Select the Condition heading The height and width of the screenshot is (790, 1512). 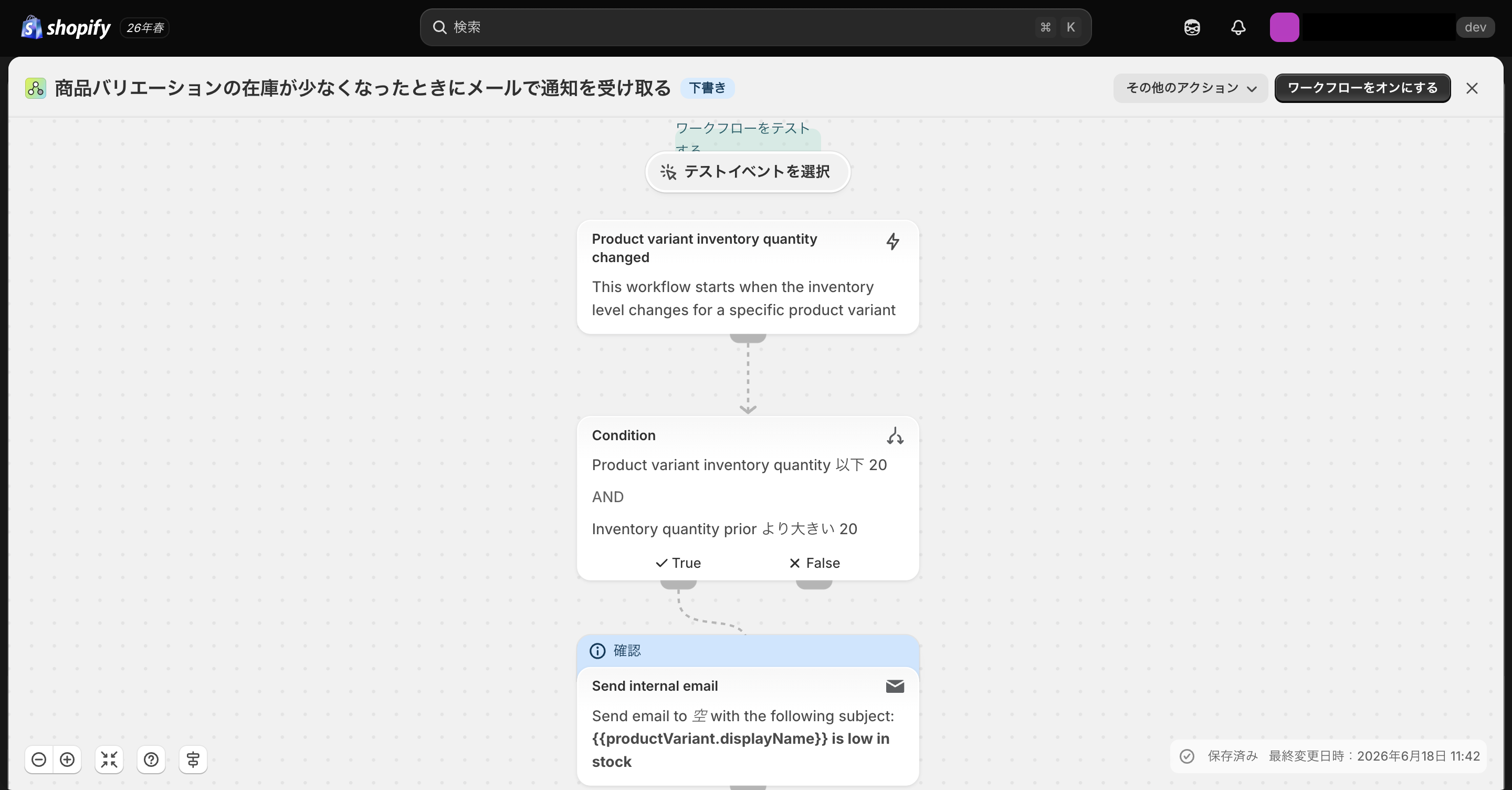623,435
